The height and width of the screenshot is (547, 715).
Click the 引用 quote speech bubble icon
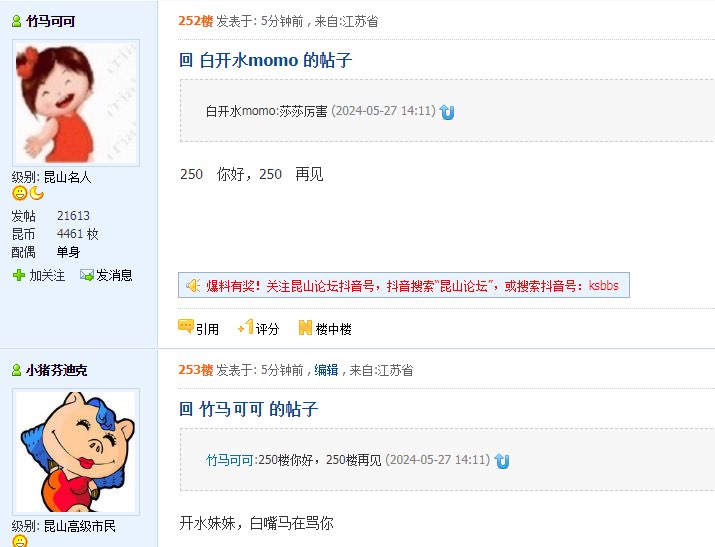pyautogui.click(x=186, y=327)
